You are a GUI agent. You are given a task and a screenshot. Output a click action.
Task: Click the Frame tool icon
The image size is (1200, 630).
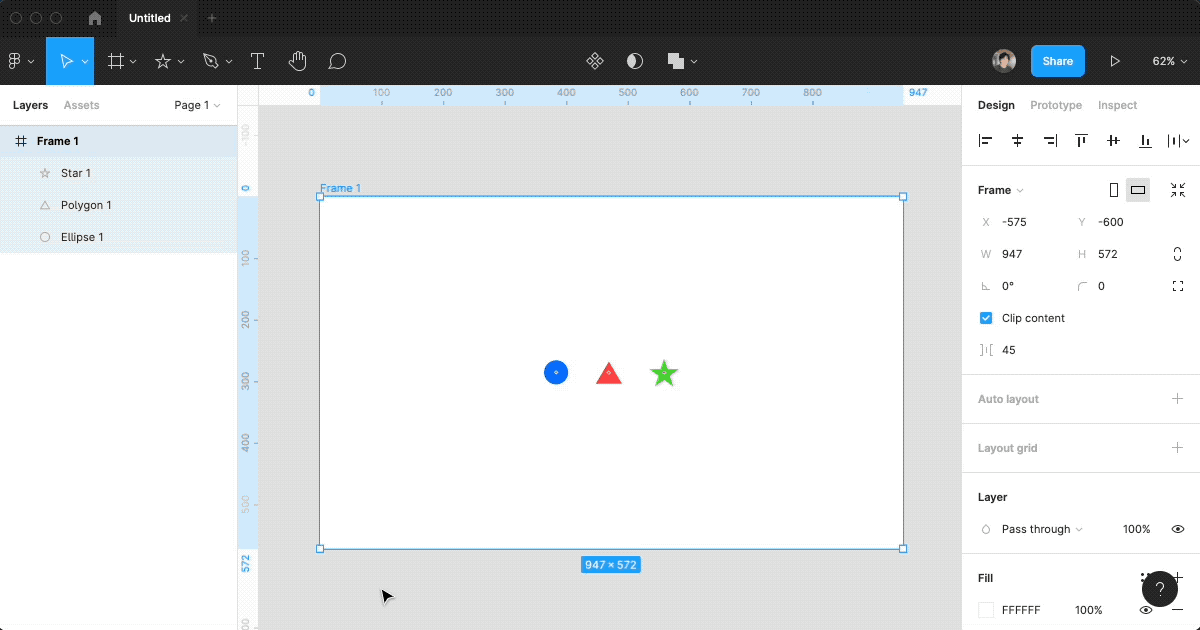116,61
